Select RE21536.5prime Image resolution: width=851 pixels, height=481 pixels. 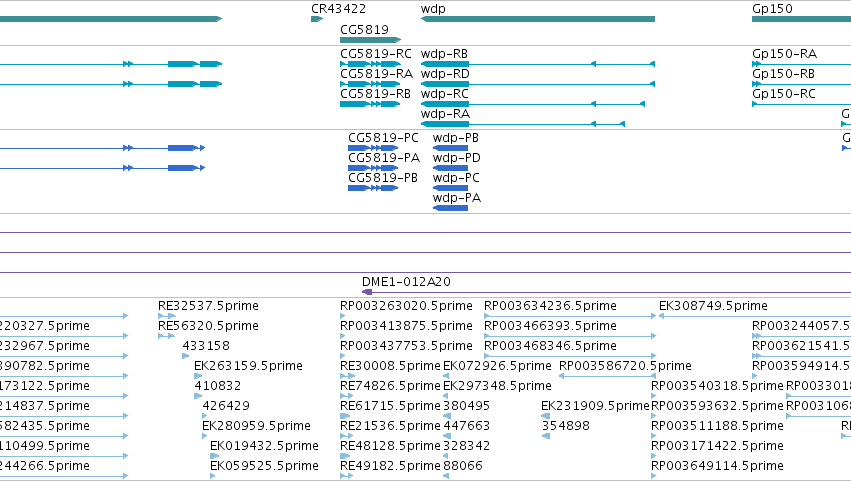(390, 426)
